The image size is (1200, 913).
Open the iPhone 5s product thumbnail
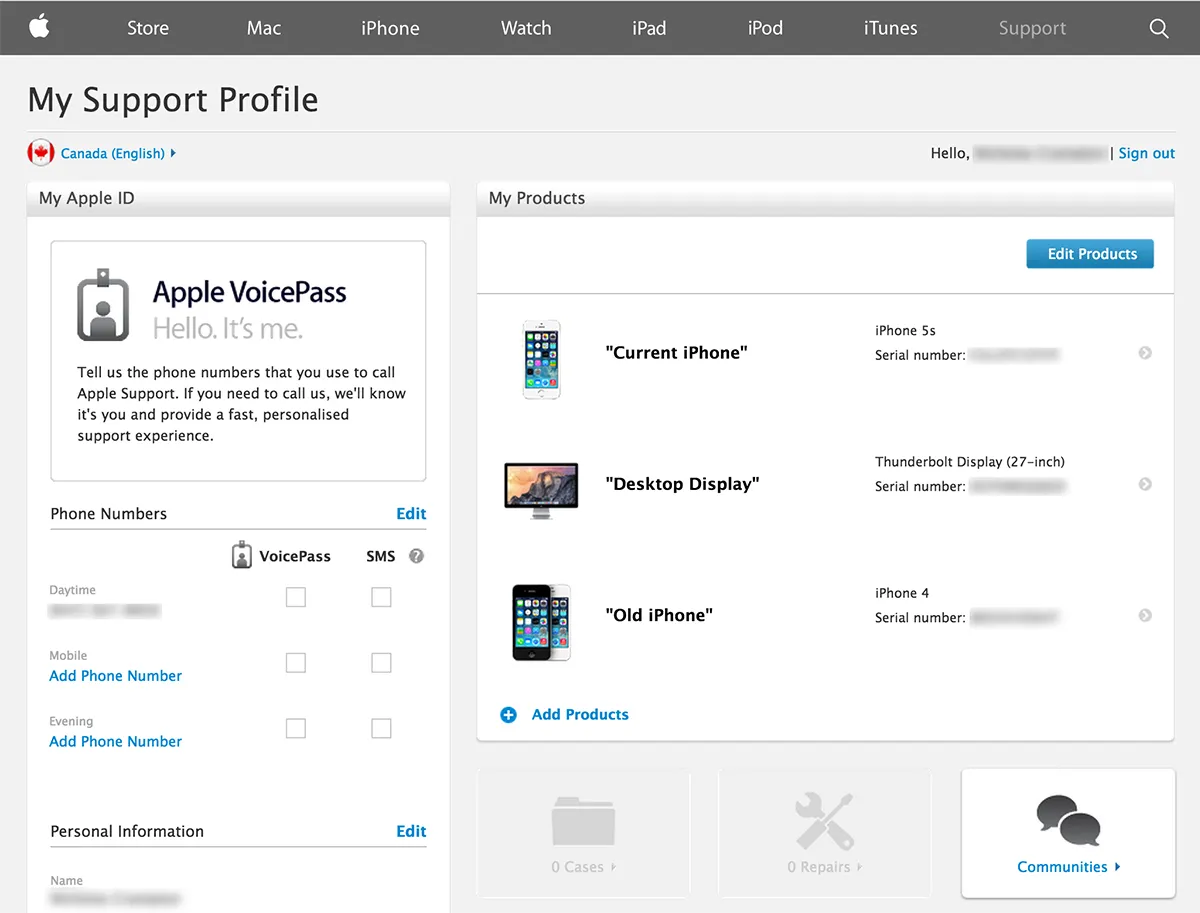pos(542,359)
